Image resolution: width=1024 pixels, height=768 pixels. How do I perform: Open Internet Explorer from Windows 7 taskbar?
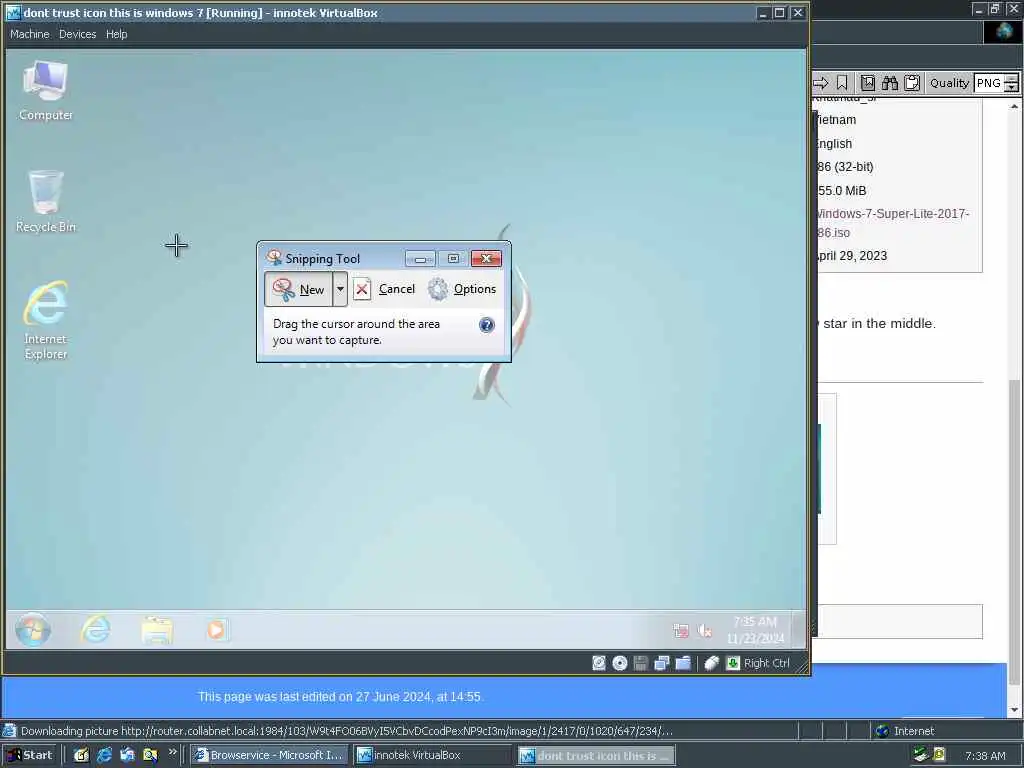pyautogui.click(x=95, y=630)
